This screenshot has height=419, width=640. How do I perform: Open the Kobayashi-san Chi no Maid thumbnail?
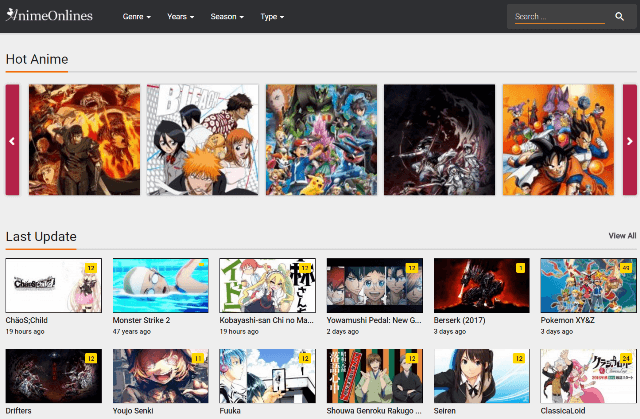point(267,285)
